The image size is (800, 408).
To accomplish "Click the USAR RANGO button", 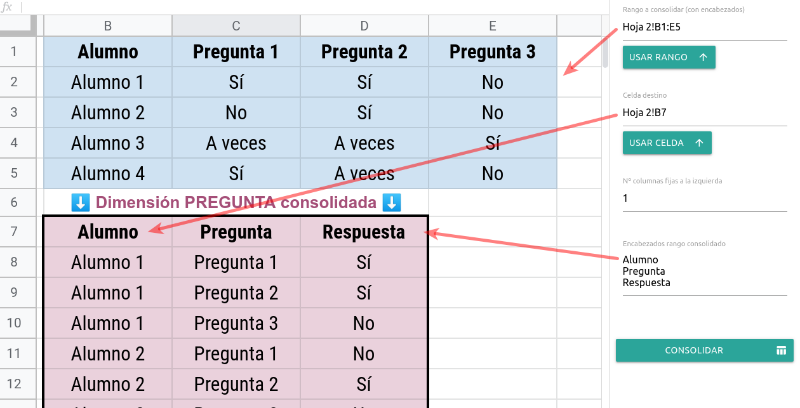I will (x=669, y=57).
